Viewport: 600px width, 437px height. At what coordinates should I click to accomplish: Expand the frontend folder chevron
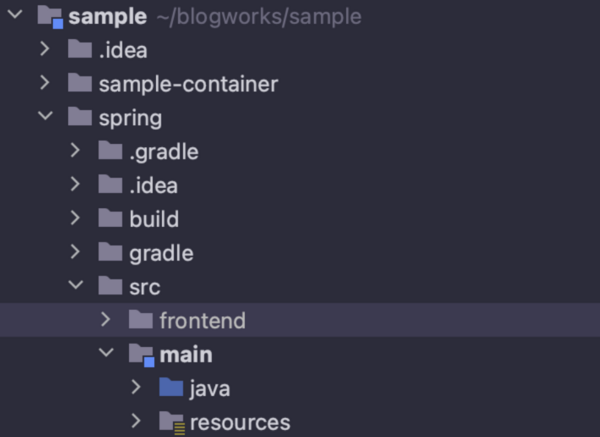pyautogui.click(x=105, y=319)
